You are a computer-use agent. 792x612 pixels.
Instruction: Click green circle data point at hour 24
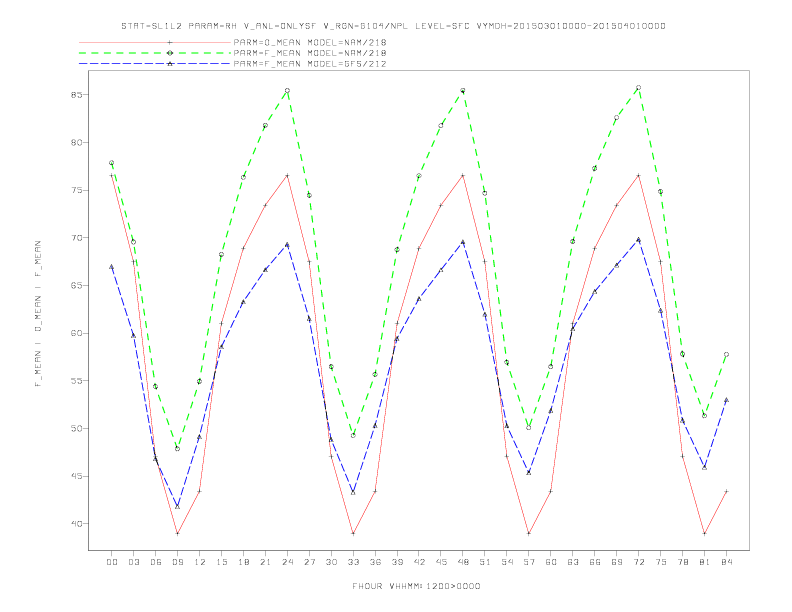[x=287, y=91]
